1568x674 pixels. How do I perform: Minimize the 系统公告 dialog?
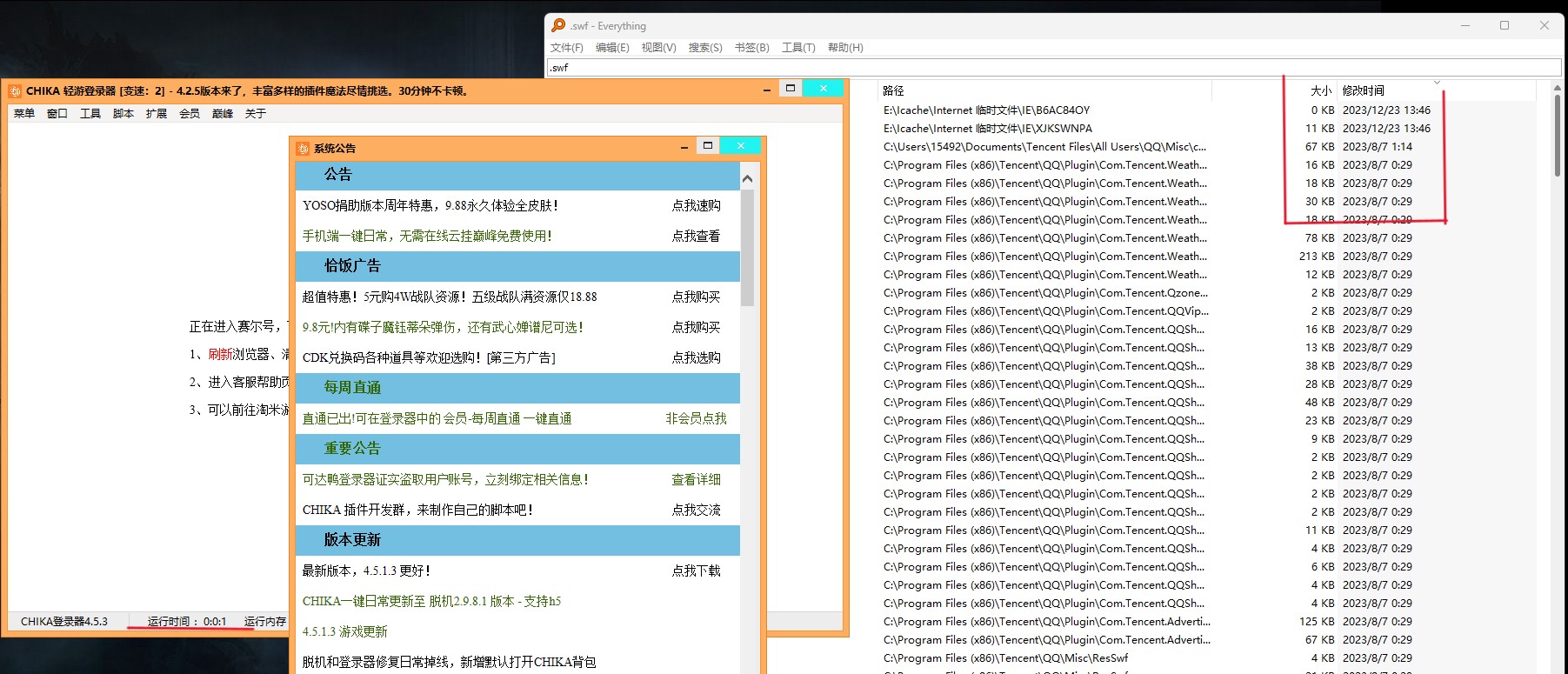684,148
